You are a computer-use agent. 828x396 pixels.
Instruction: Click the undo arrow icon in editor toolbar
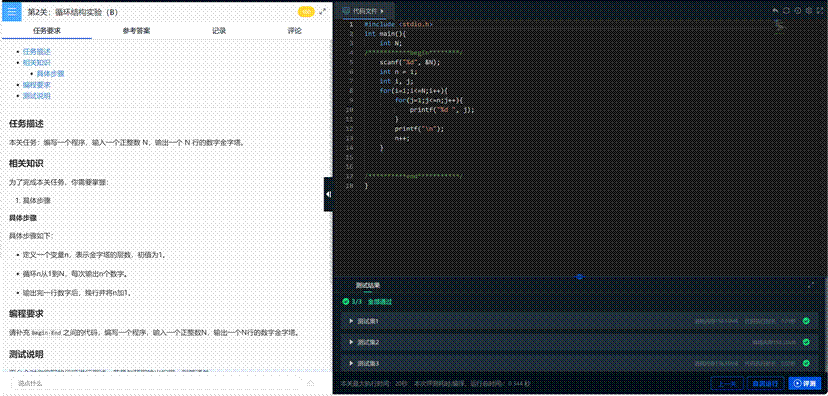click(x=775, y=10)
